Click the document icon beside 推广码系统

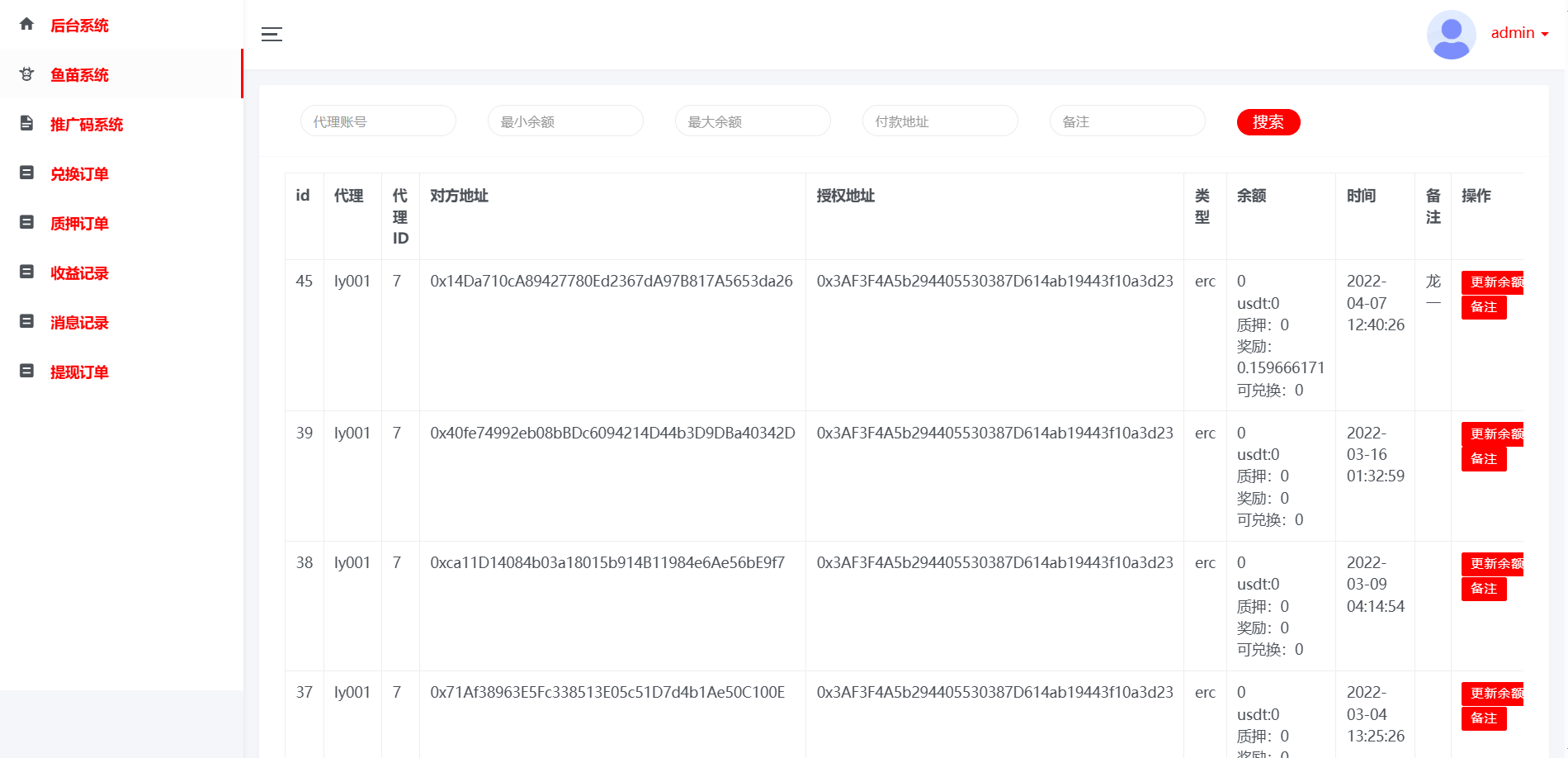pyautogui.click(x=26, y=124)
